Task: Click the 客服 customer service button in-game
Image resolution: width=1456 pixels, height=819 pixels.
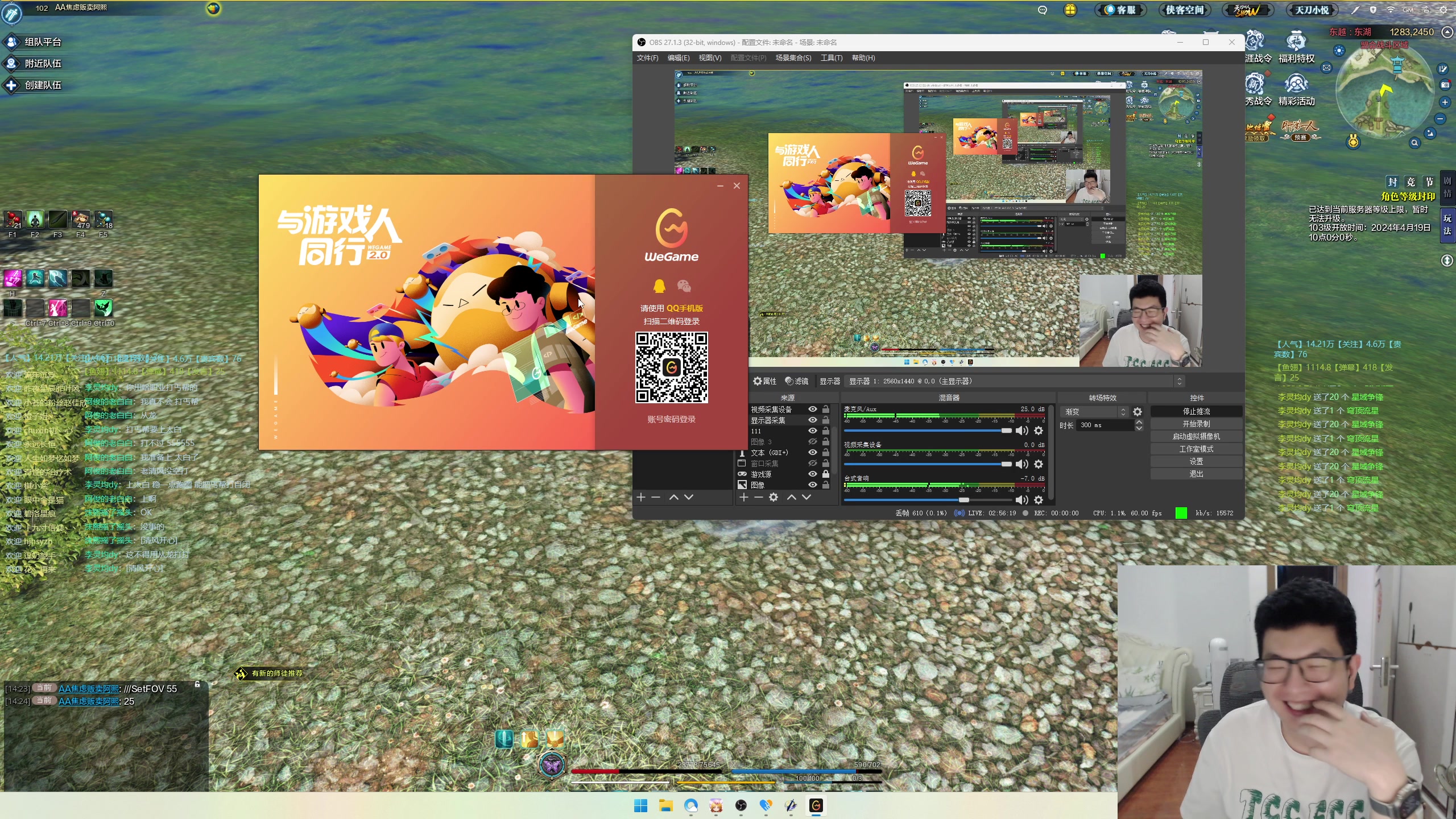Action: coord(1120,10)
